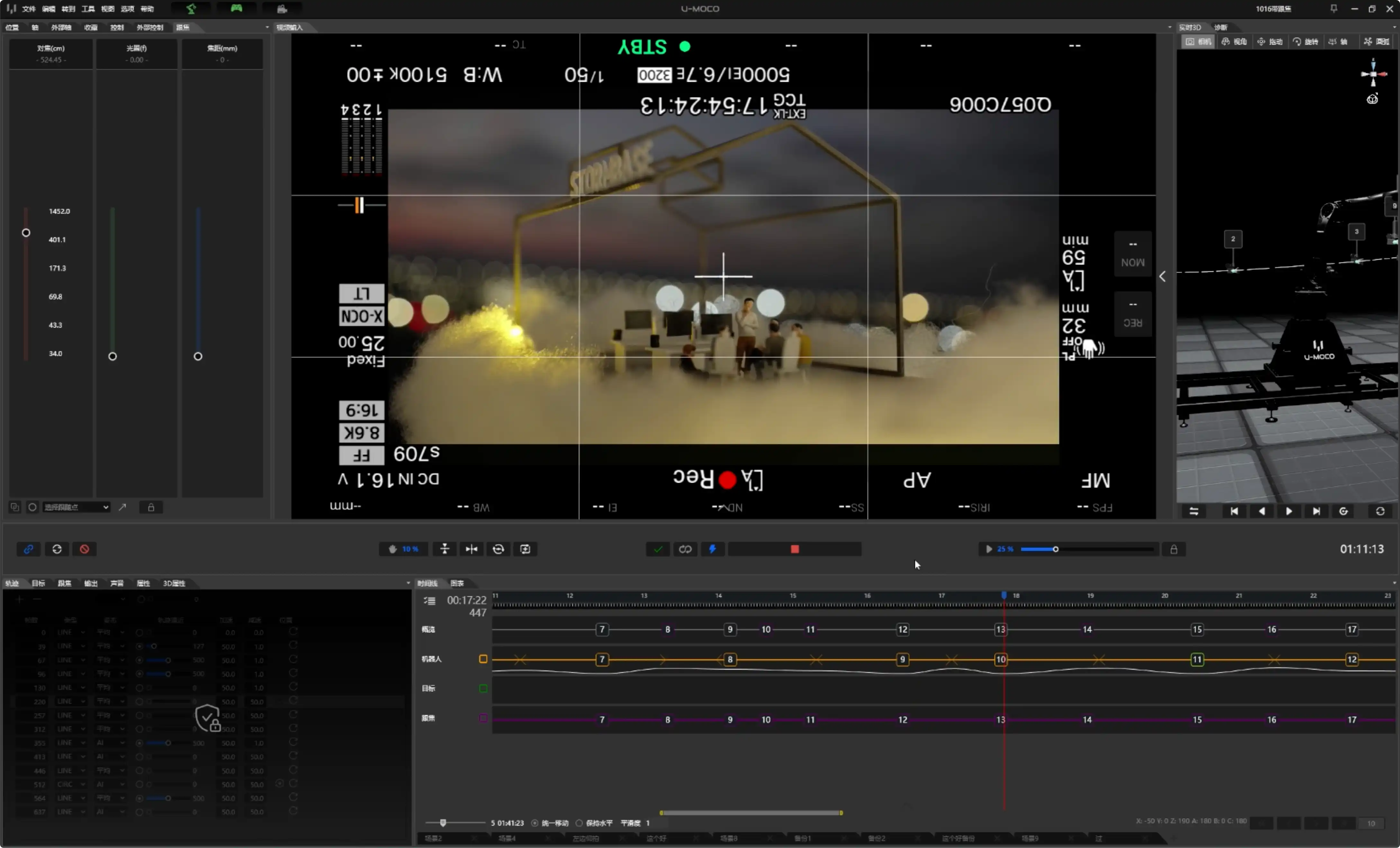Screen dimensions: 1400x848
Task: Click the loop link icon beside checkmark
Action: pyautogui.click(x=685, y=549)
